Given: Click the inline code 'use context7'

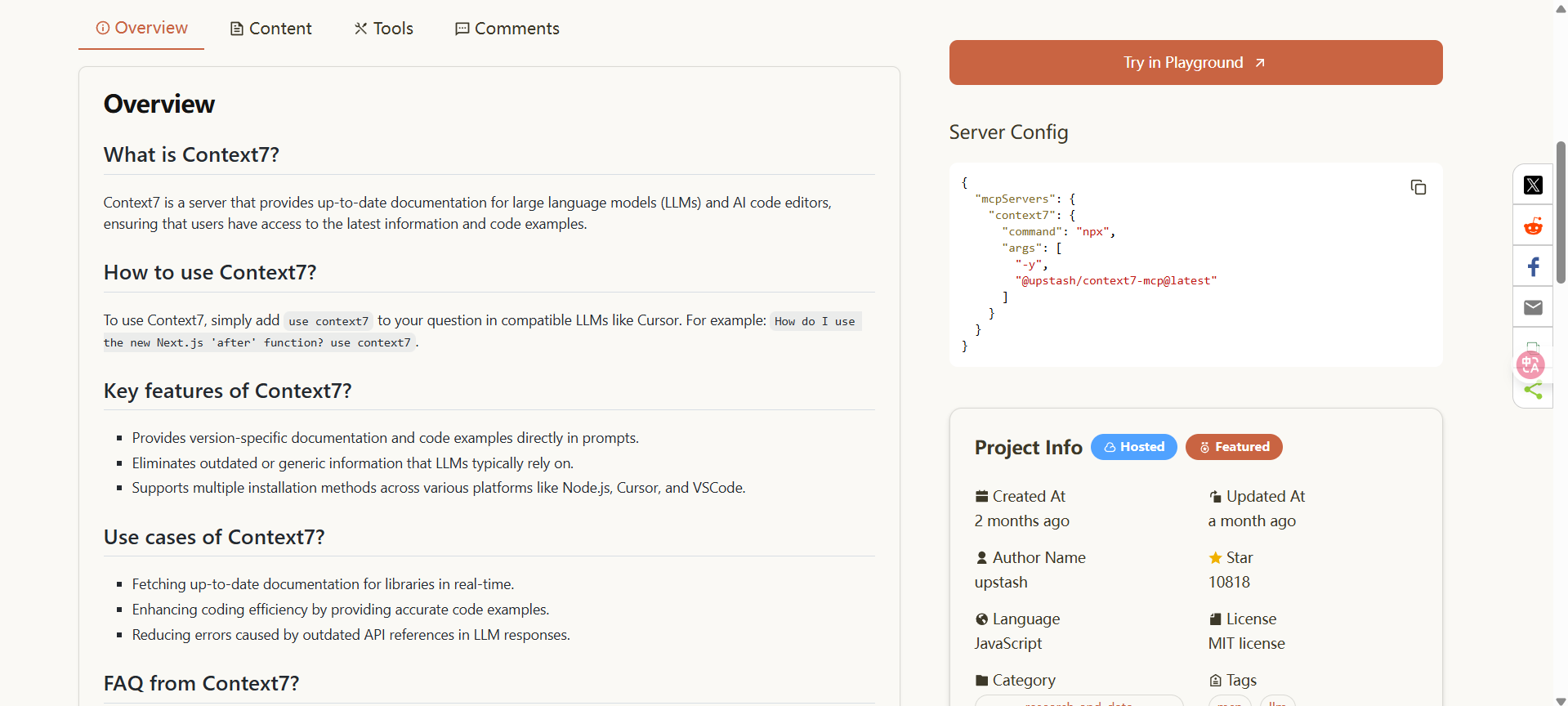Looking at the screenshot, I should 328,321.
